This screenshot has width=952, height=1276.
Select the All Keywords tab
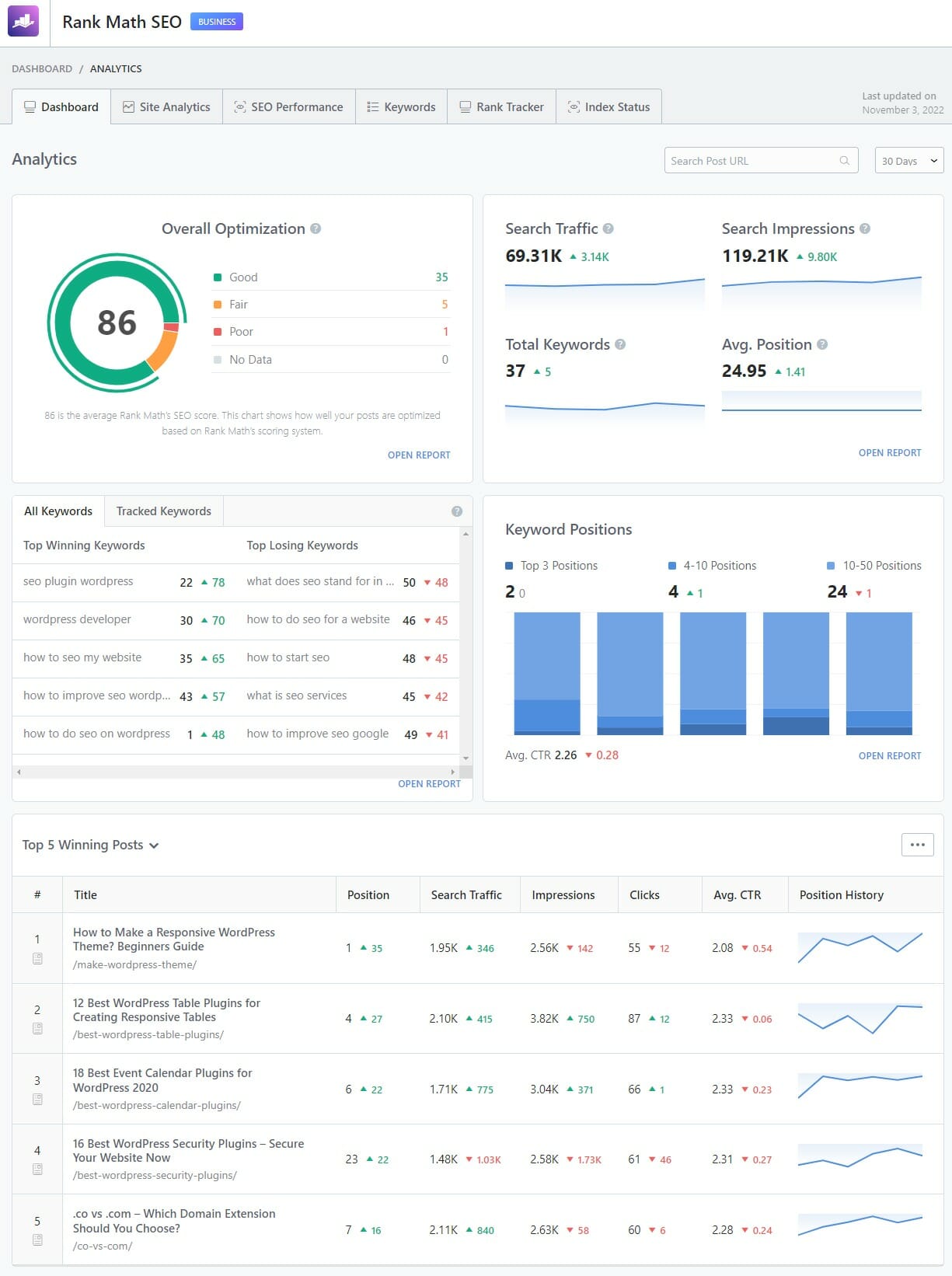[x=58, y=511]
